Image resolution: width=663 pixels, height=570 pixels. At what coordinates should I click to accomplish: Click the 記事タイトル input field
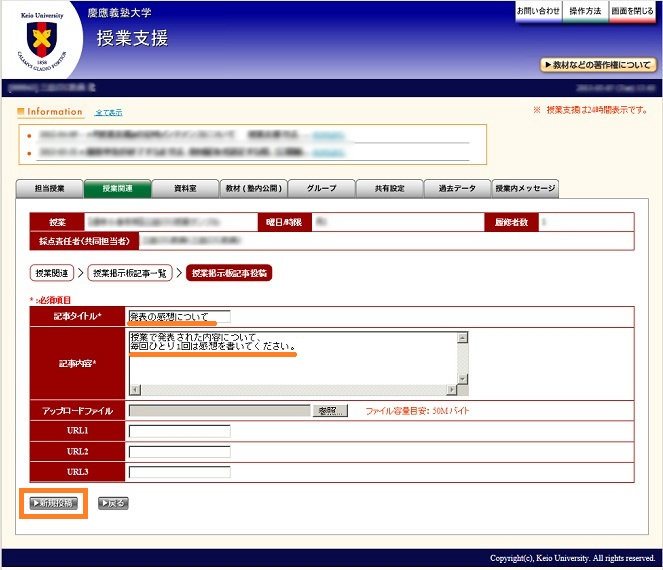point(180,316)
